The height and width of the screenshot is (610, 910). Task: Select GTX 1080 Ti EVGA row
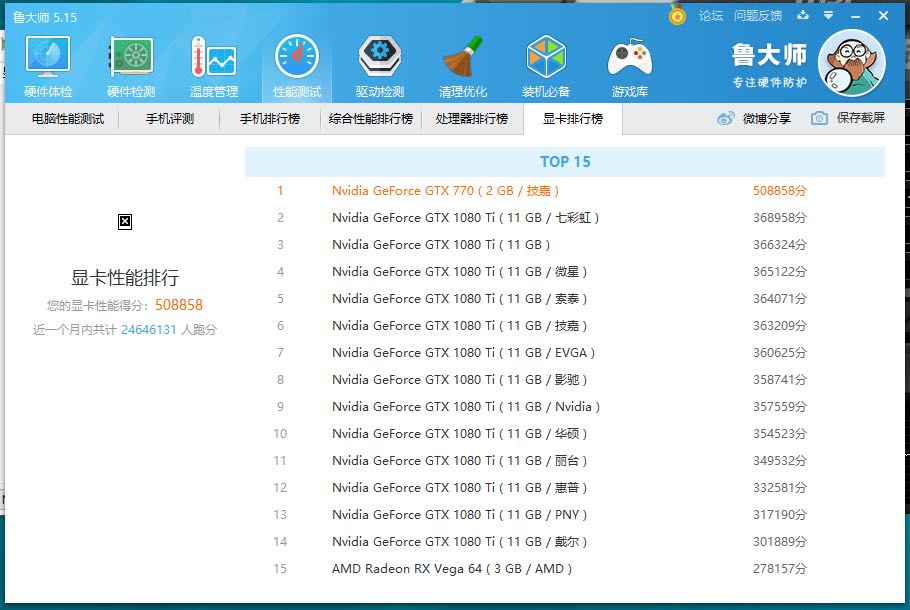(565, 352)
